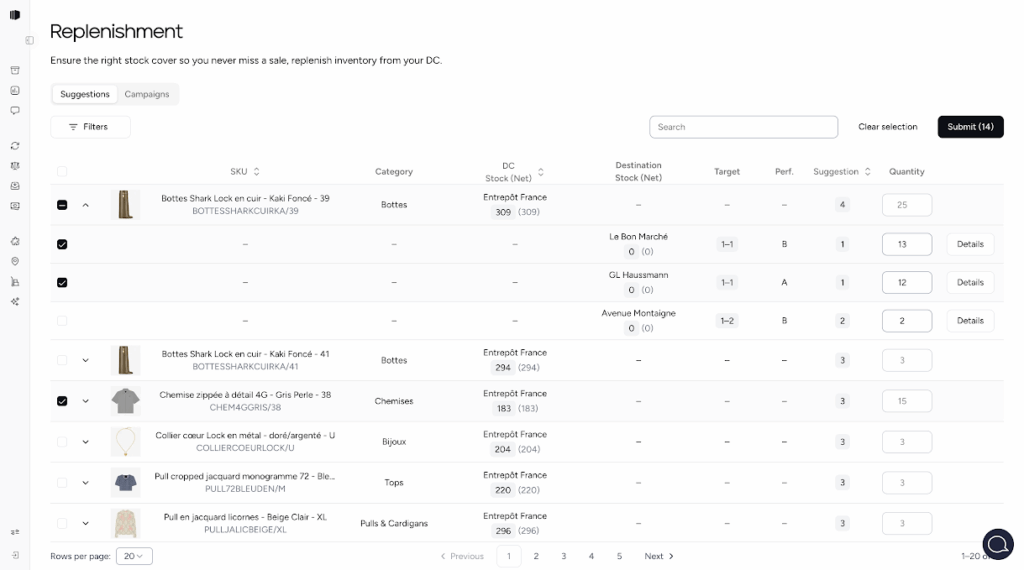Open the sliders settings icon in sidebar

pos(15,532)
